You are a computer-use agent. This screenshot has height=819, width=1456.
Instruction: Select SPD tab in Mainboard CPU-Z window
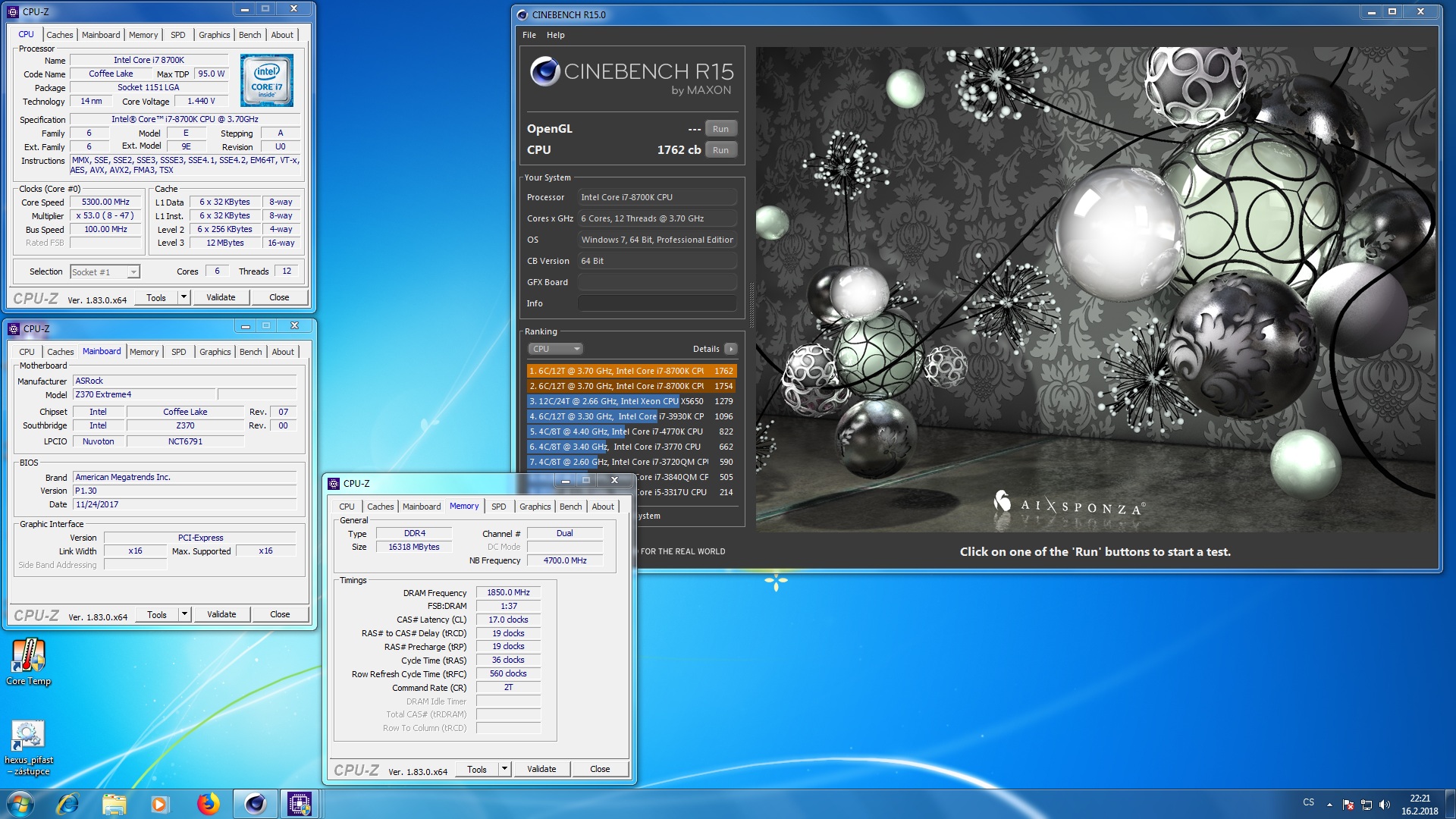178,352
